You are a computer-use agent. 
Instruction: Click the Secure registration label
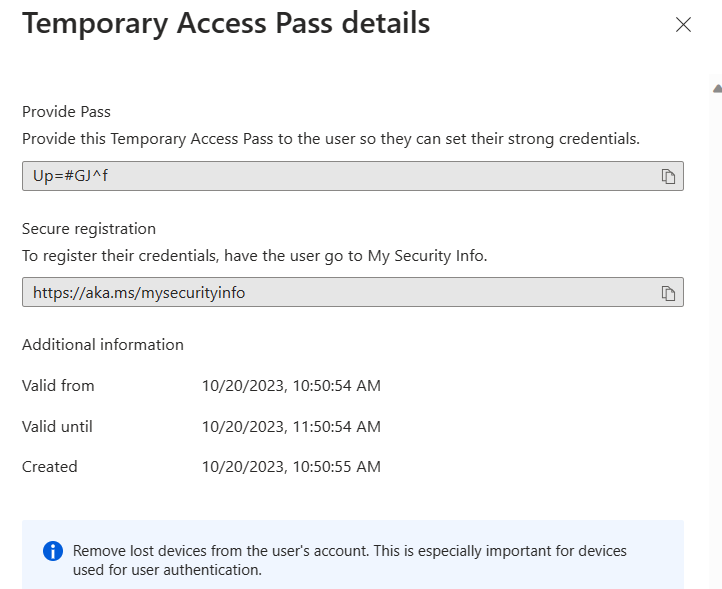(x=89, y=228)
